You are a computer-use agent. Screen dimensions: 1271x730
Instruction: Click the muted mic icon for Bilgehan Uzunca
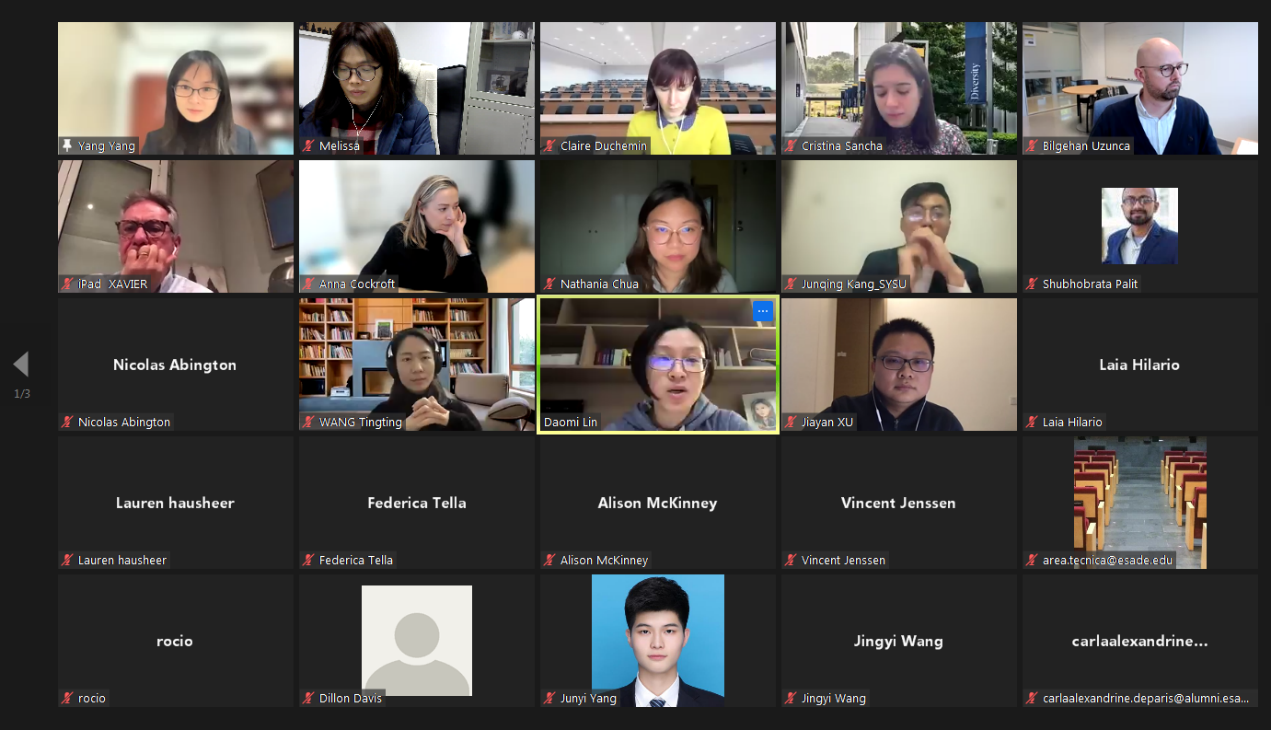(x=1032, y=146)
